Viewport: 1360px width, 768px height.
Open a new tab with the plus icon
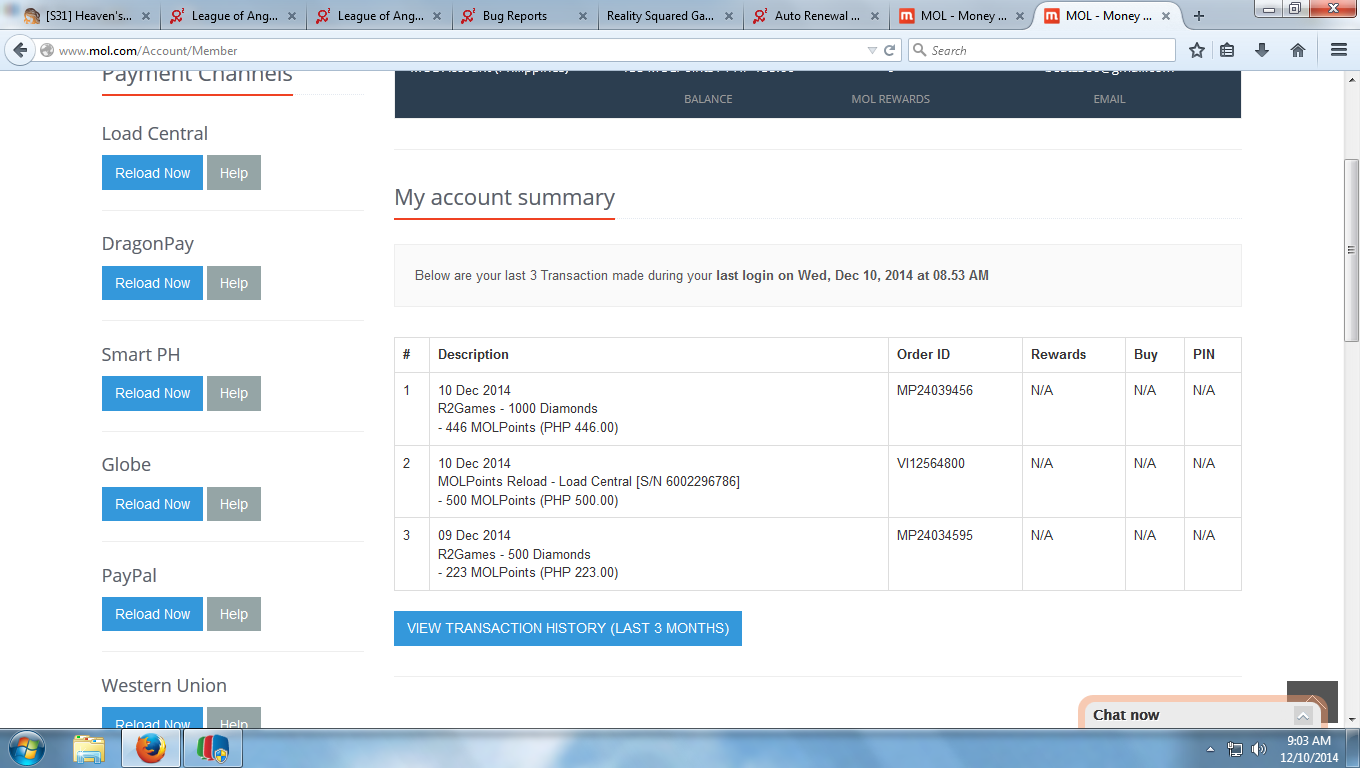(x=1199, y=16)
